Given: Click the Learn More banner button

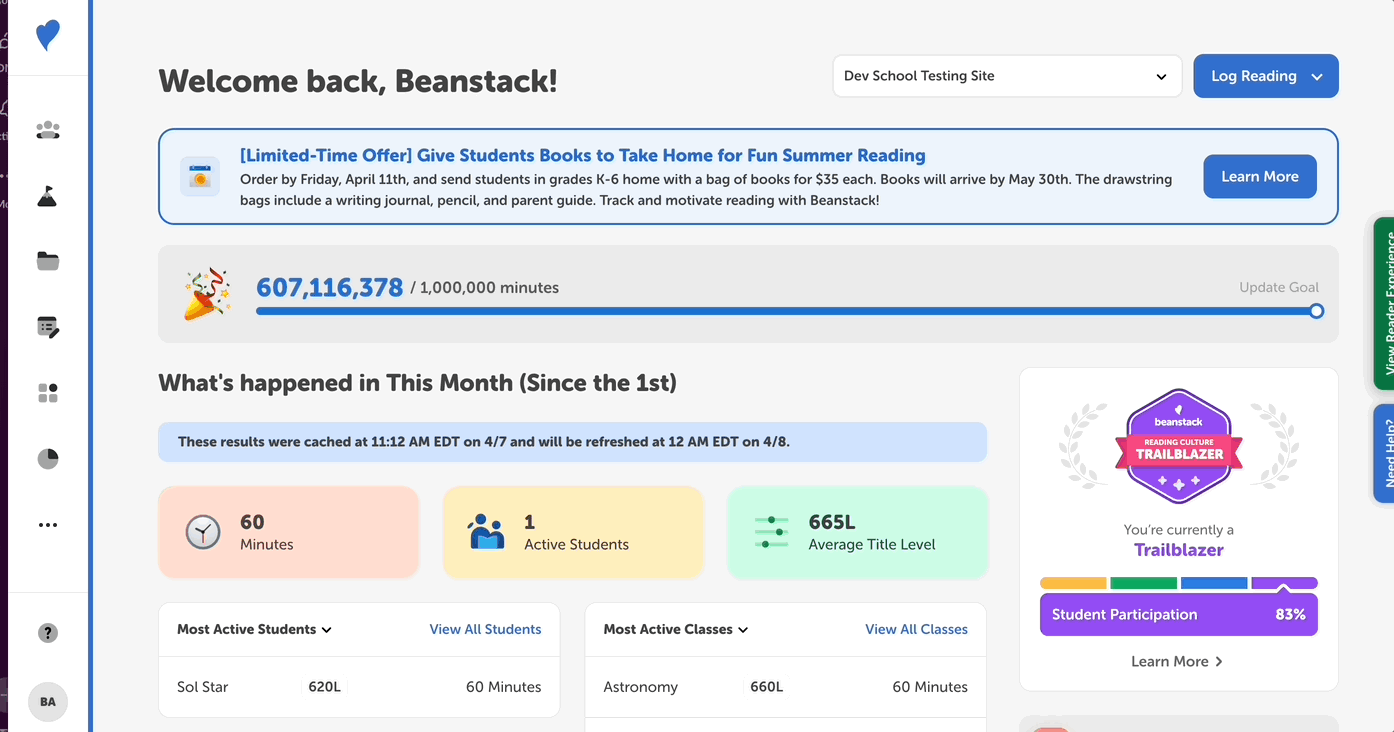Looking at the screenshot, I should [1259, 177].
